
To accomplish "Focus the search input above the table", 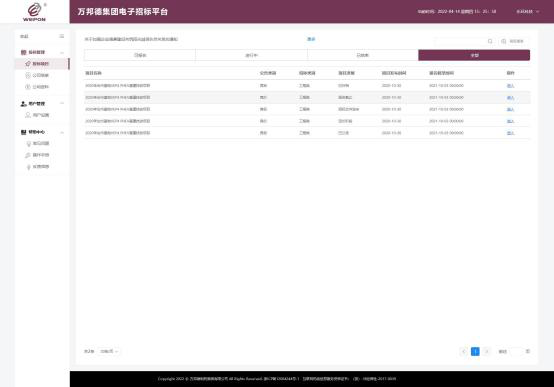I will click(461, 41).
